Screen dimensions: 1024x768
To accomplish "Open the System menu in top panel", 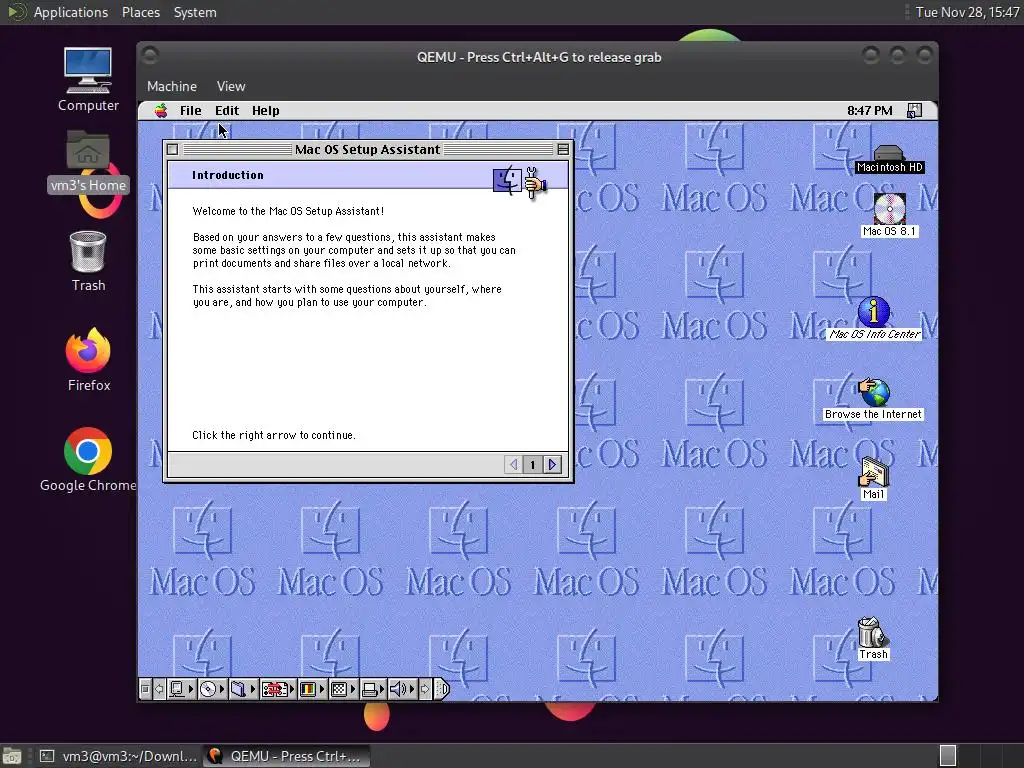I will tap(195, 12).
